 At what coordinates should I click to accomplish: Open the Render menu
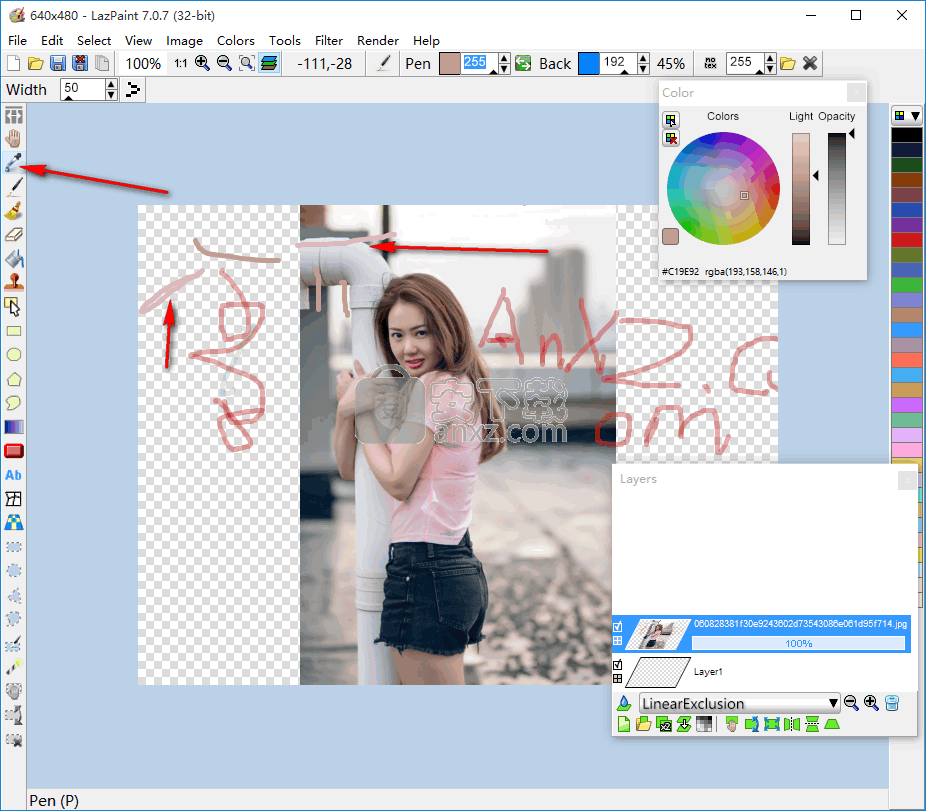(377, 40)
